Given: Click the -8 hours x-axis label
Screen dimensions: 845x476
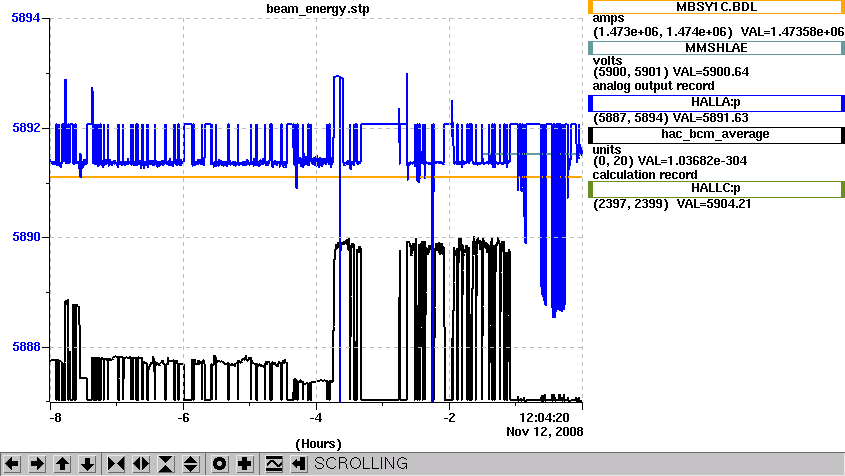Looking at the screenshot, I should click(x=55, y=418).
